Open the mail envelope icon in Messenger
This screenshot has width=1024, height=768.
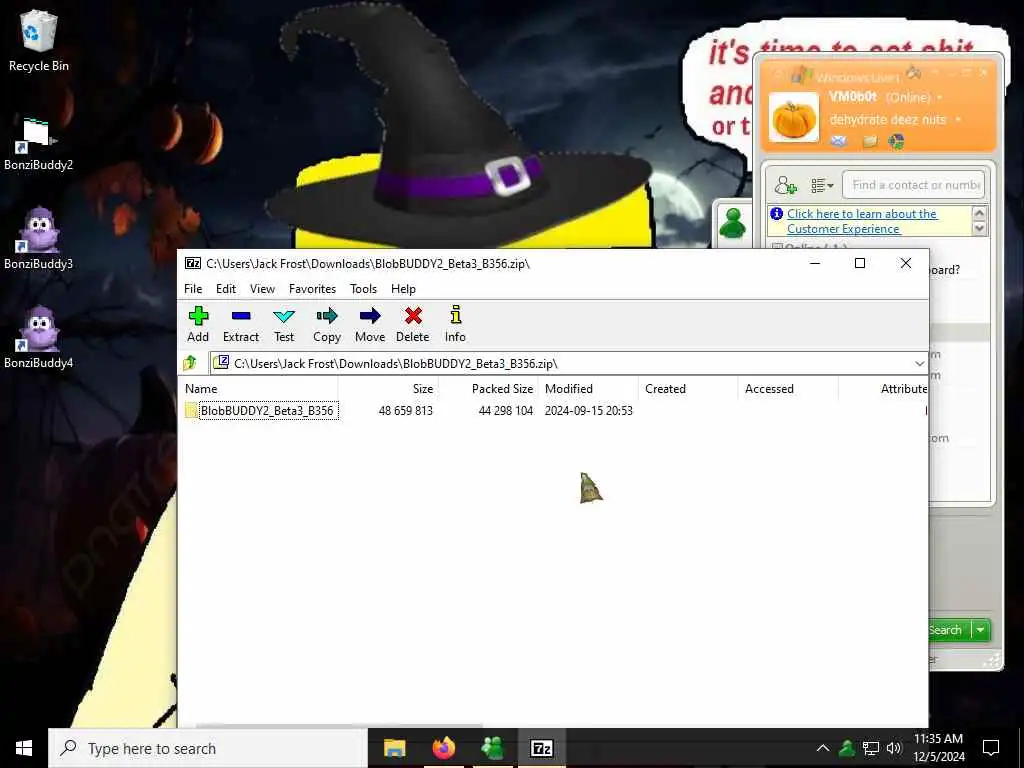click(839, 141)
